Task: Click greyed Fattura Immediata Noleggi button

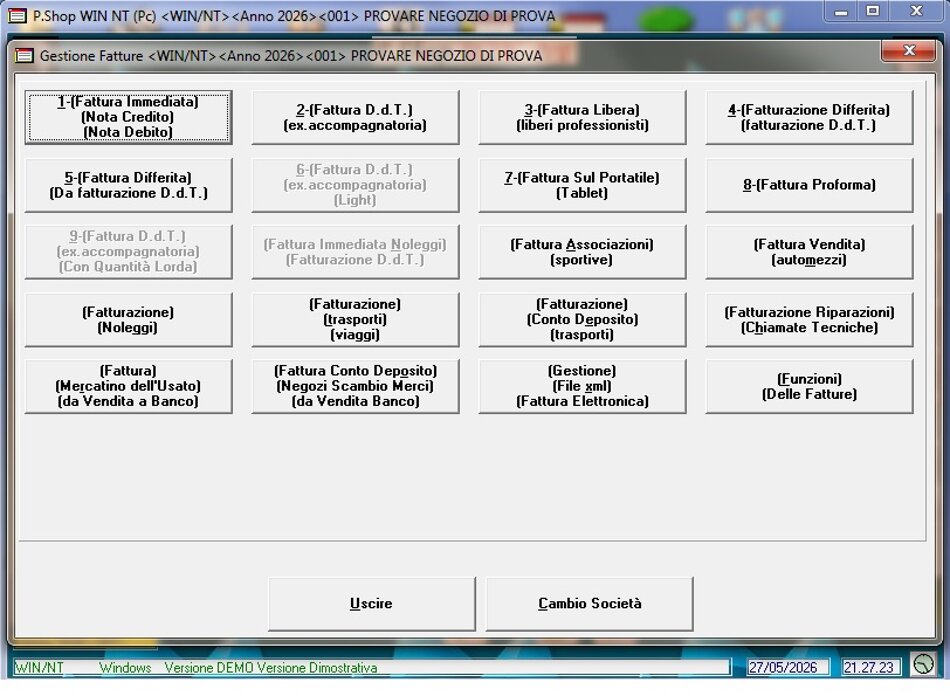Action: point(355,252)
